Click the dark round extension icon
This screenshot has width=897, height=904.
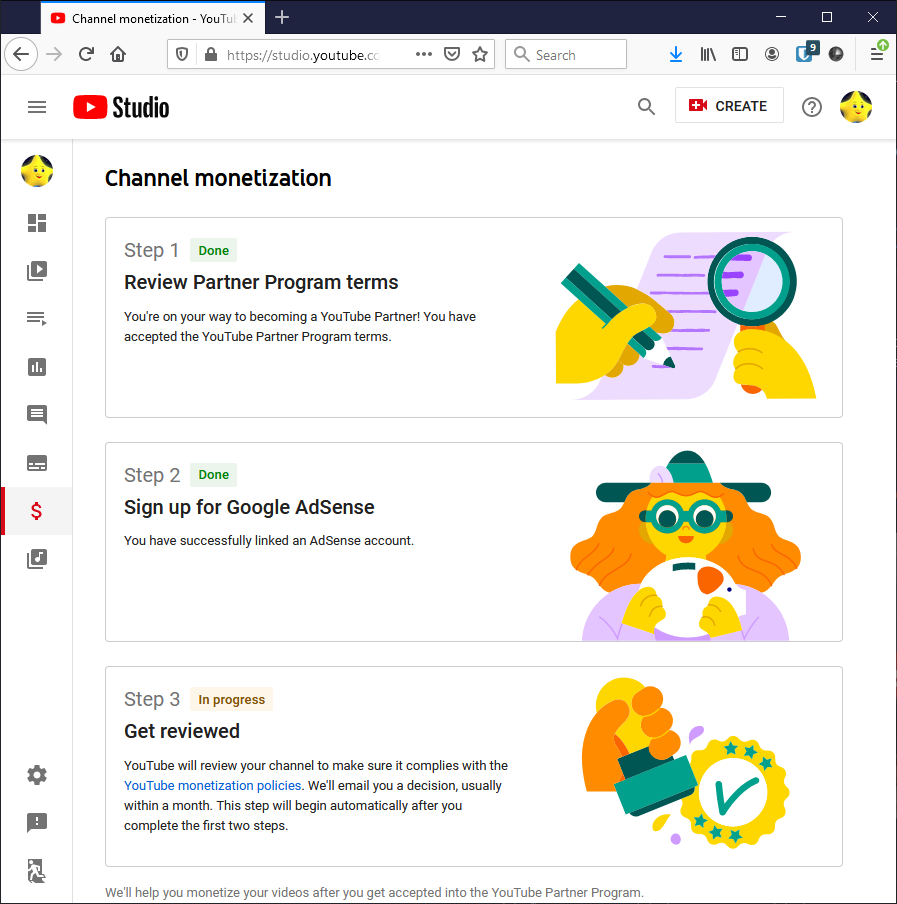tap(836, 54)
